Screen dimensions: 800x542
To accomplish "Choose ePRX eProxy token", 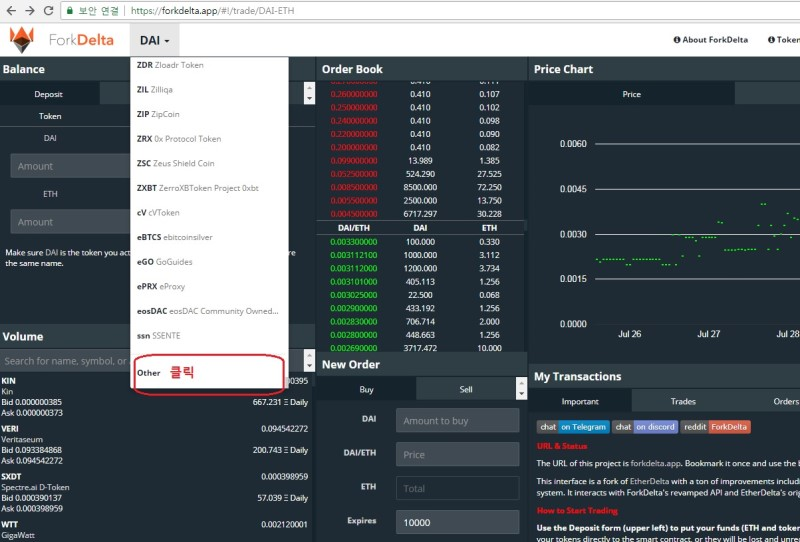I will tap(209, 286).
